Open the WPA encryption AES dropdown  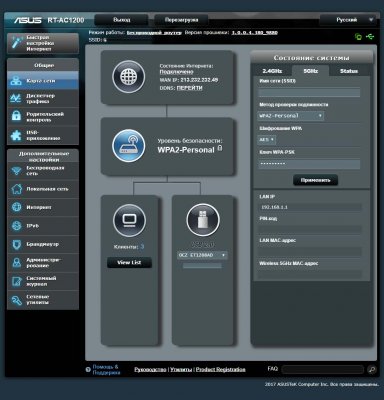click(266, 139)
